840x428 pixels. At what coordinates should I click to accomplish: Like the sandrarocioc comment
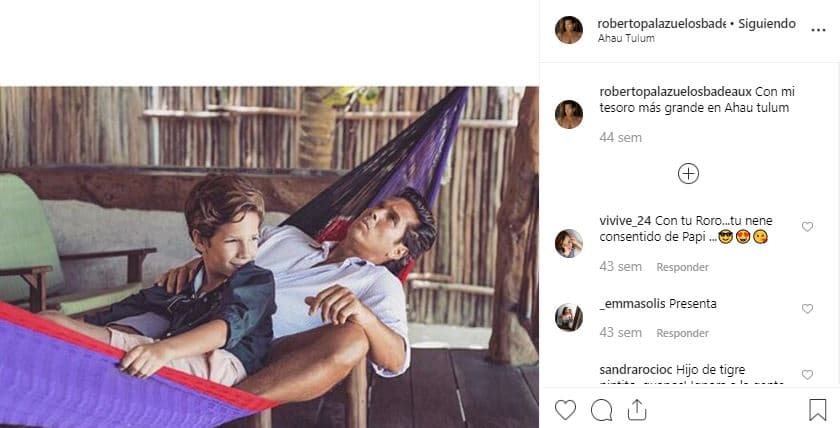pos(807,375)
